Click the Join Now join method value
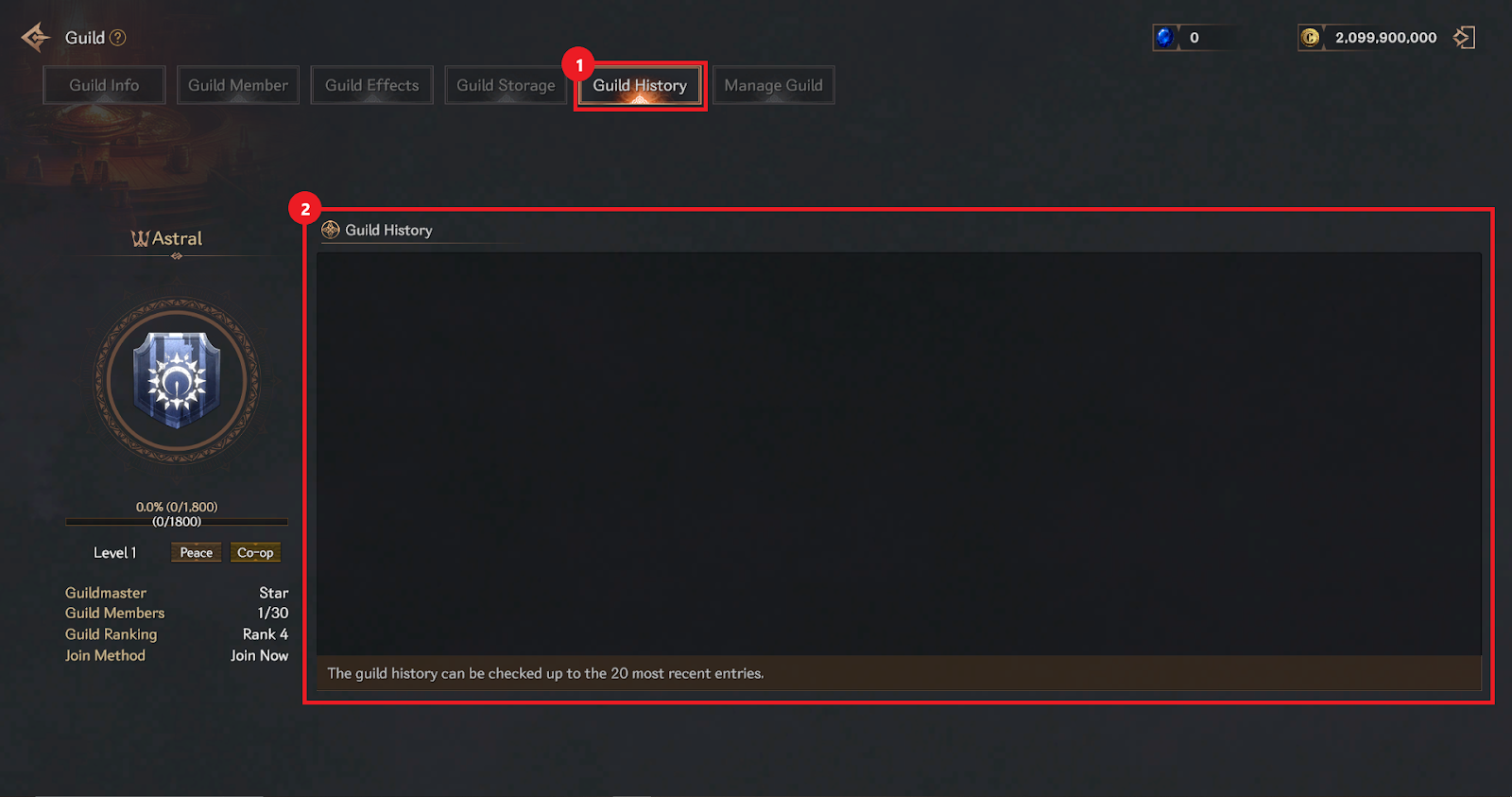The image size is (1512, 797). [260, 655]
